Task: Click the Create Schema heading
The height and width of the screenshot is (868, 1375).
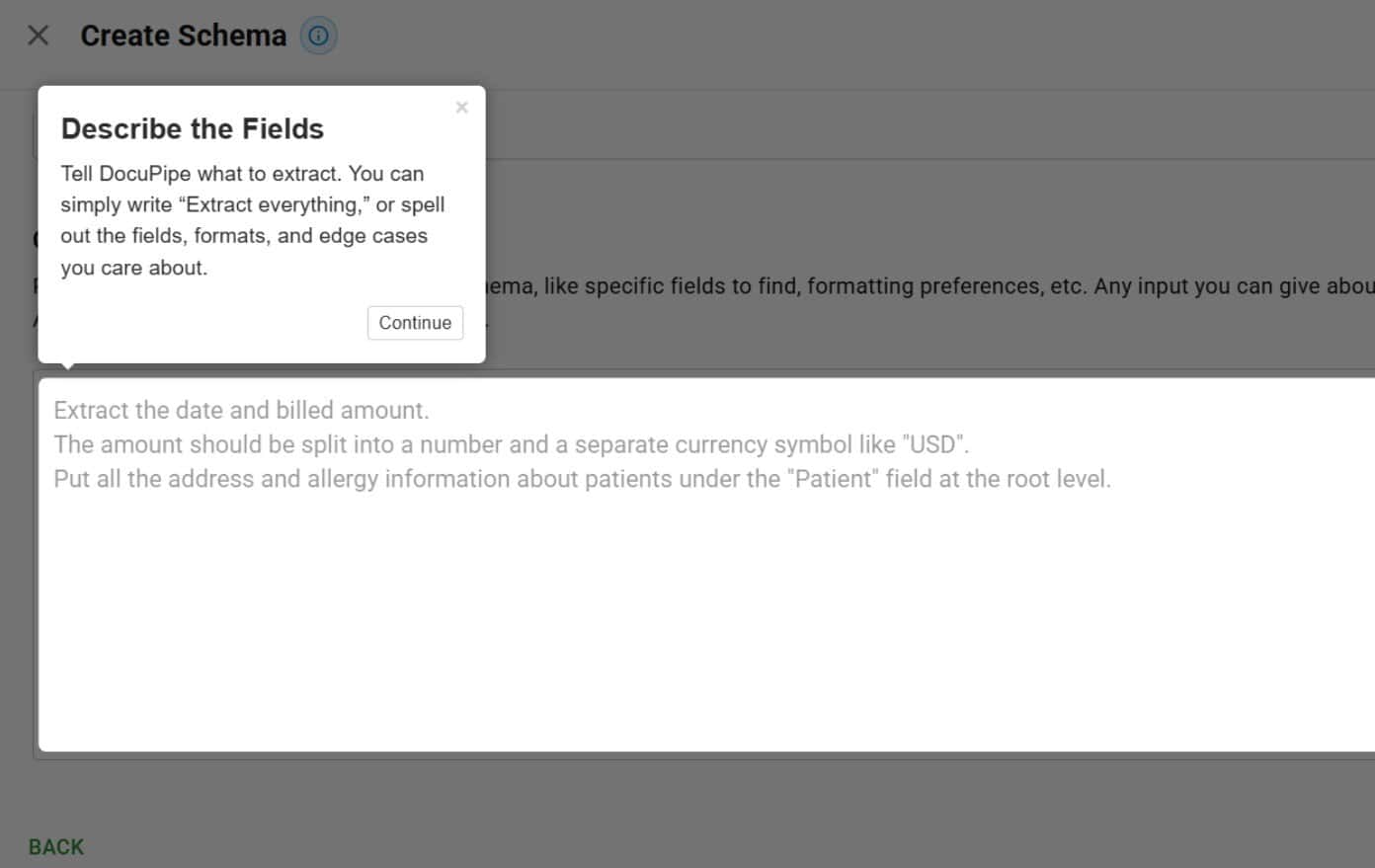Action: [x=183, y=36]
